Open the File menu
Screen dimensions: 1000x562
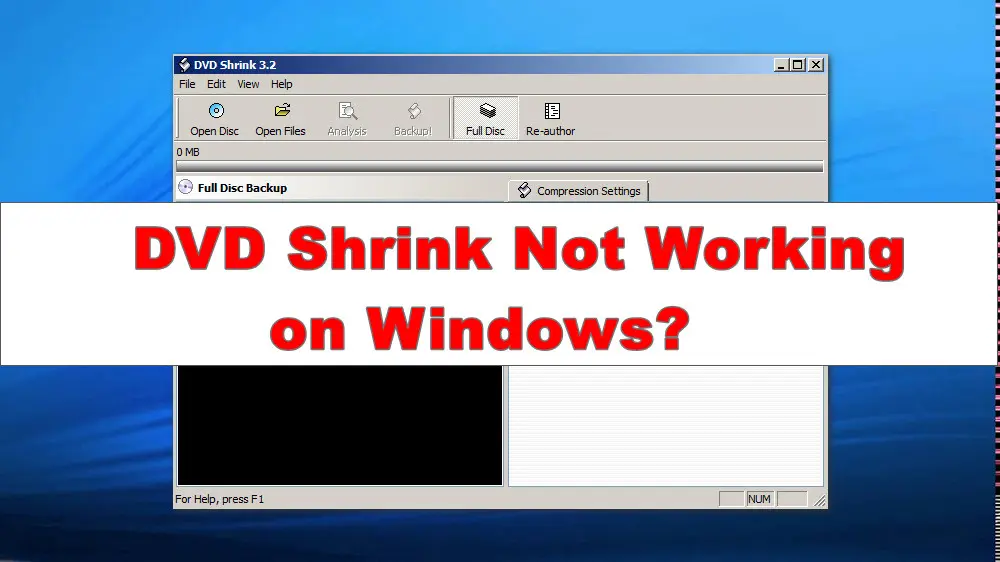[x=187, y=84]
